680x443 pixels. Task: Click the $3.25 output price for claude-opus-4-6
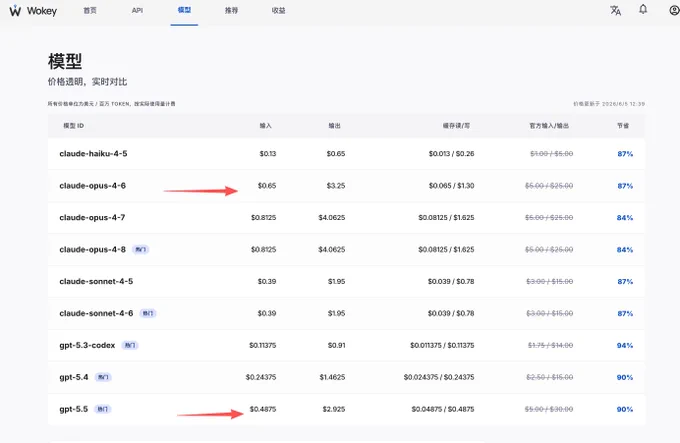(x=336, y=186)
